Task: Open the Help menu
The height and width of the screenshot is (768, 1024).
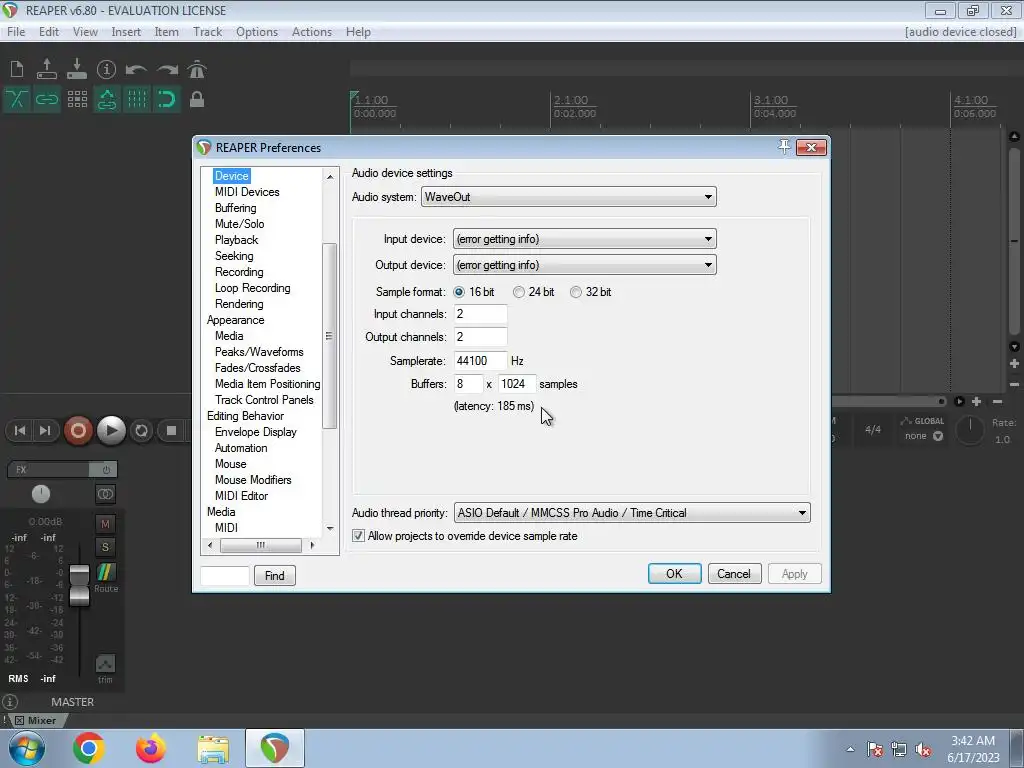Action: coord(358,31)
